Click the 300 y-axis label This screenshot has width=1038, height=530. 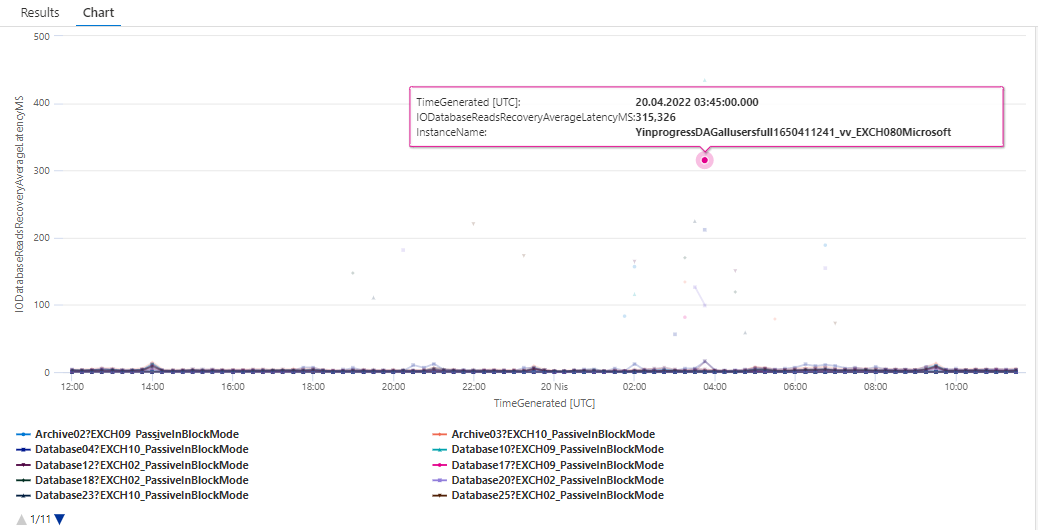click(41, 171)
